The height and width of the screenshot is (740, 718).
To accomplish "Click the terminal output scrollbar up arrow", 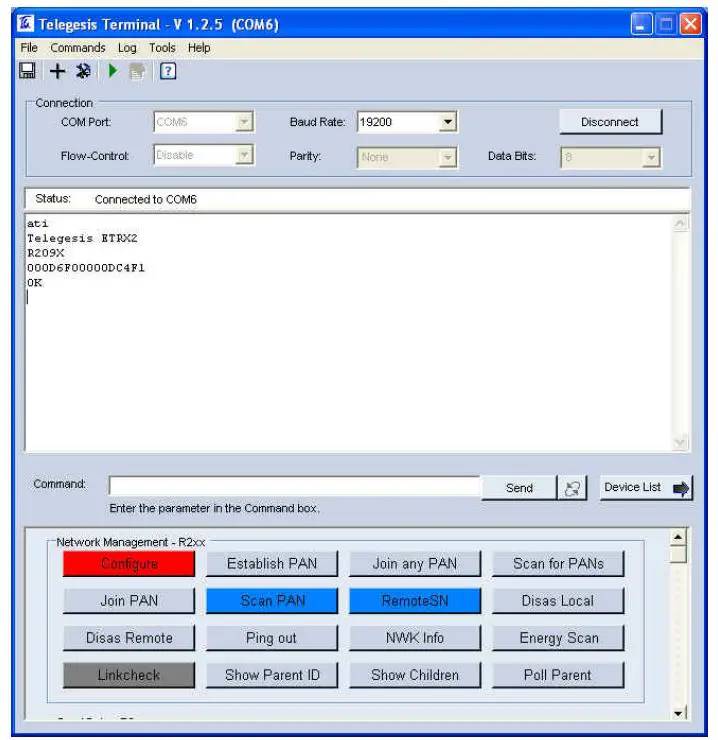I will coord(680,224).
